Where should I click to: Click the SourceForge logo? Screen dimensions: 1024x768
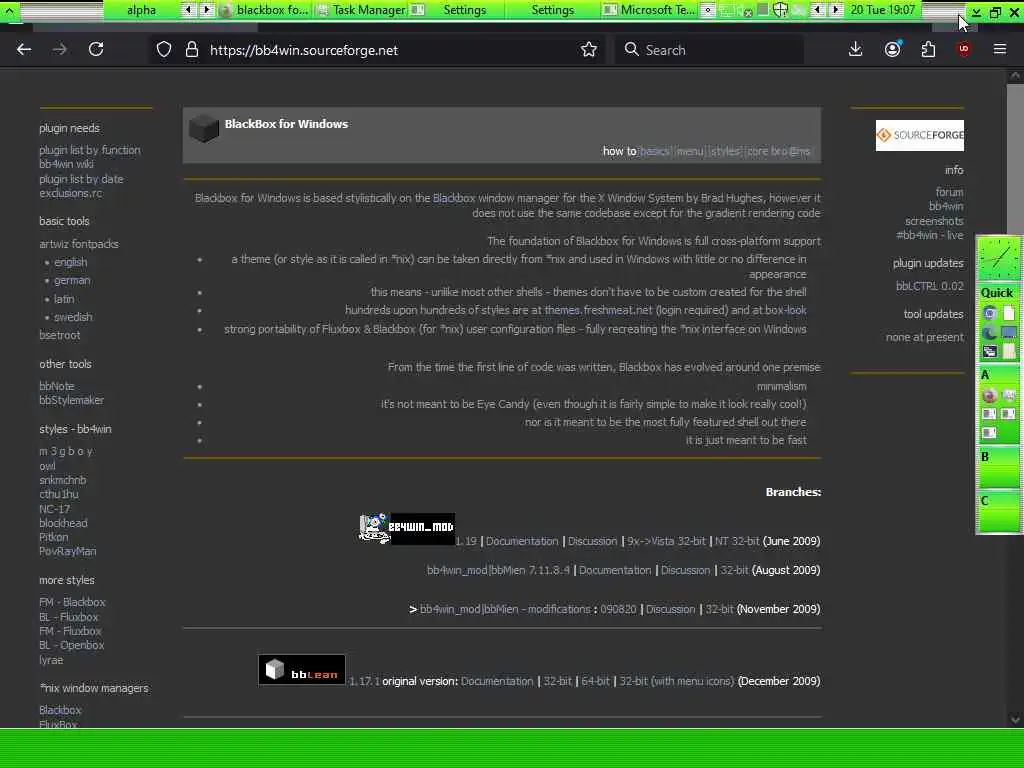[920, 135]
